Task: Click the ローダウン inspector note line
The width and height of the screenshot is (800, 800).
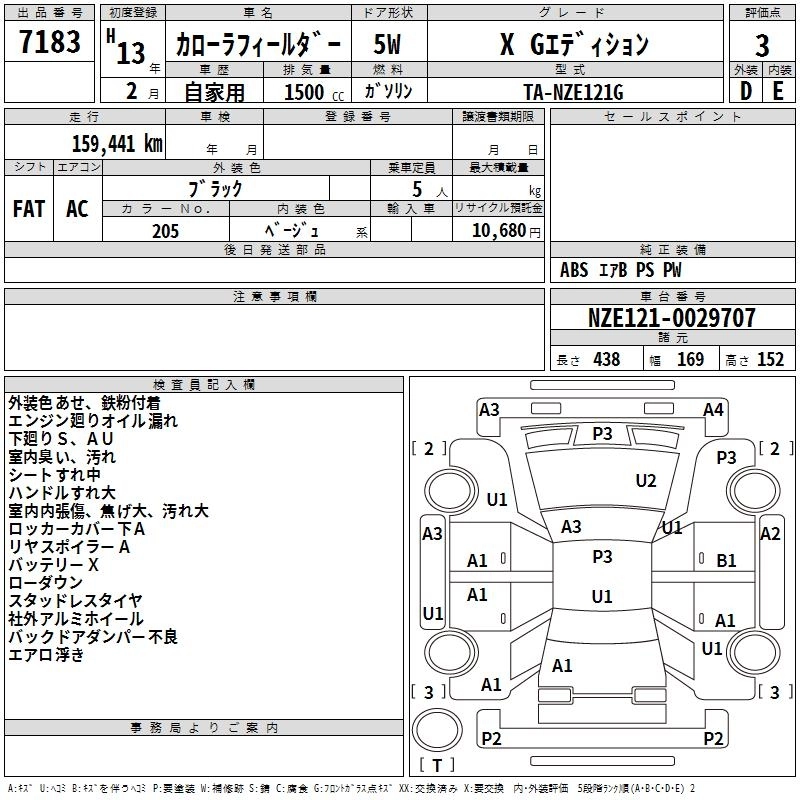Action: 46,583
